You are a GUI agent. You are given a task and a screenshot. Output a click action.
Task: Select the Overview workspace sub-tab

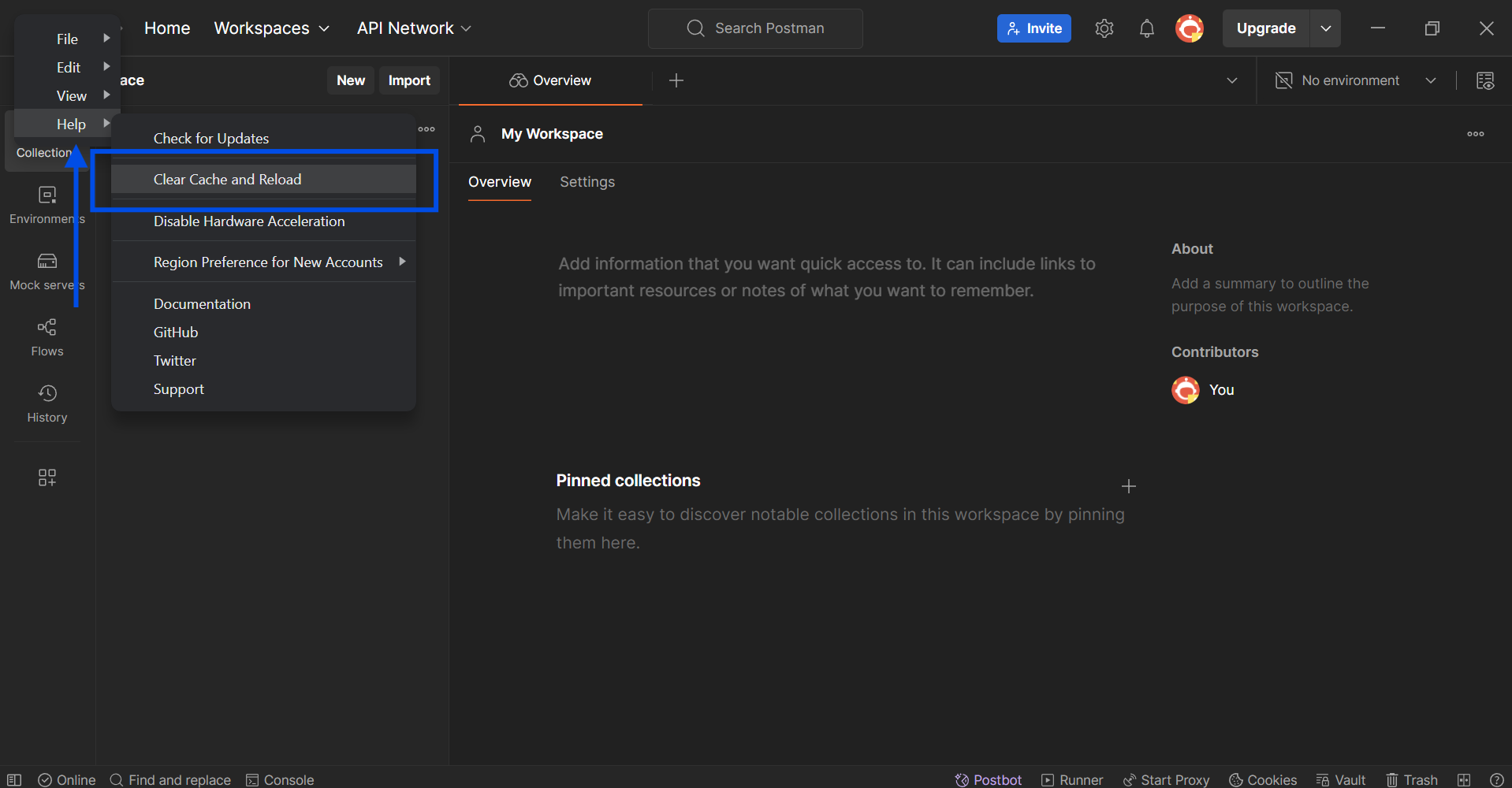click(500, 182)
